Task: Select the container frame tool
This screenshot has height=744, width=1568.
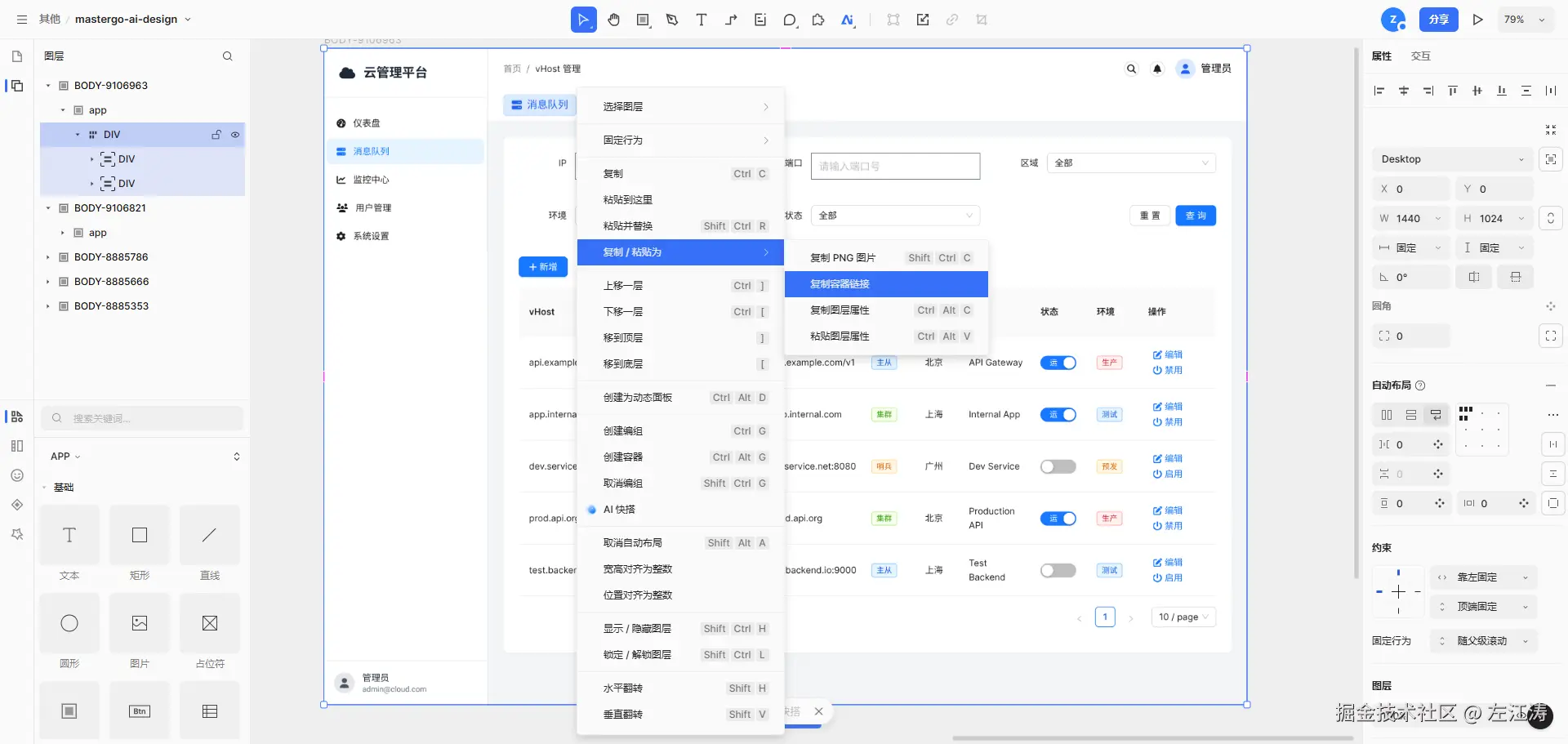Action: (644, 20)
